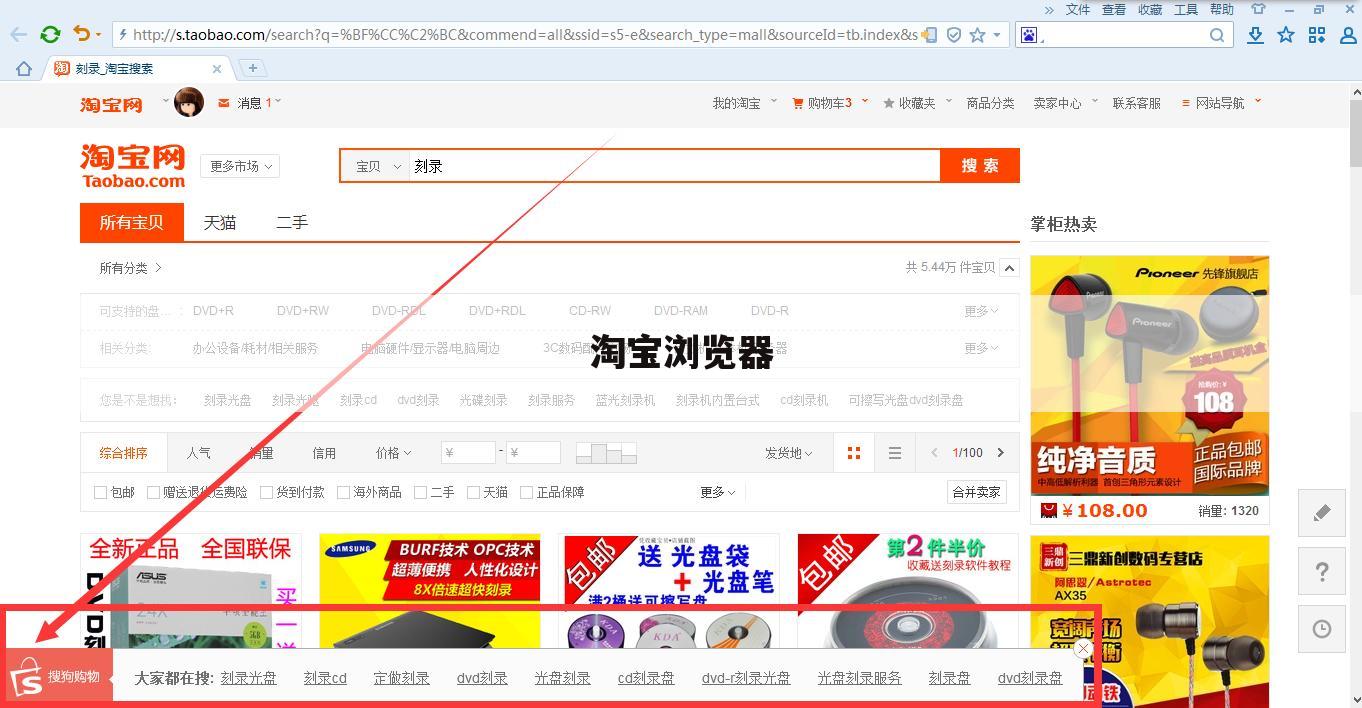Tick the 赠送退货运费险 checkbox
1362x708 pixels.
click(x=153, y=492)
